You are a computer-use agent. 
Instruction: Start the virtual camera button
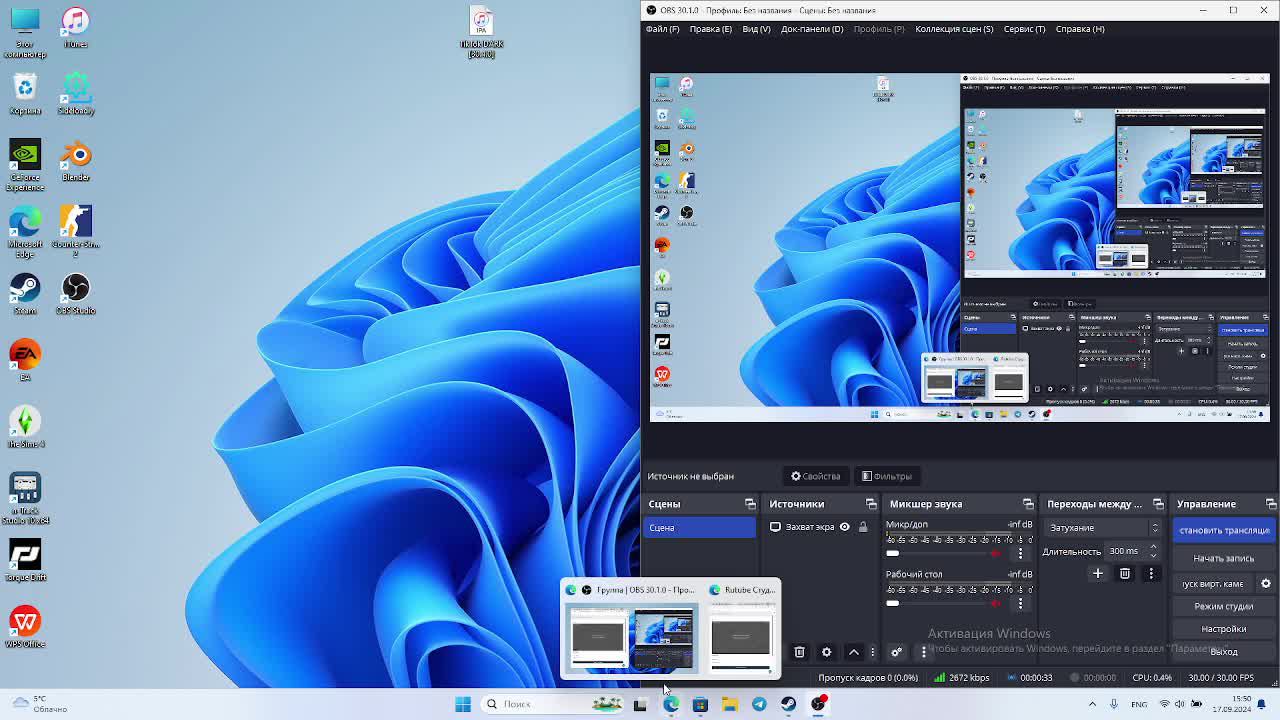click(1214, 583)
